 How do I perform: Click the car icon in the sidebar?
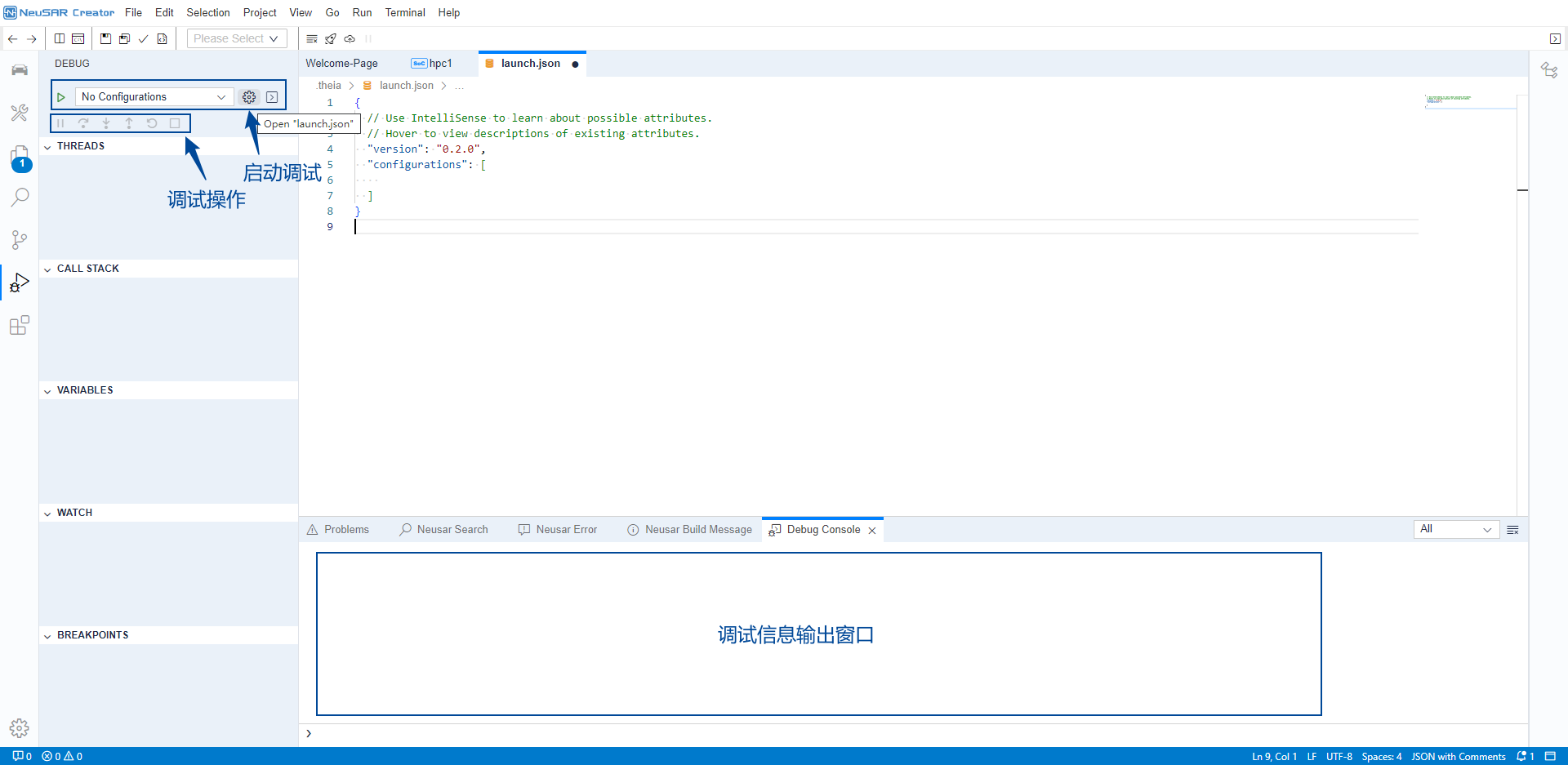[x=20, y=70]
